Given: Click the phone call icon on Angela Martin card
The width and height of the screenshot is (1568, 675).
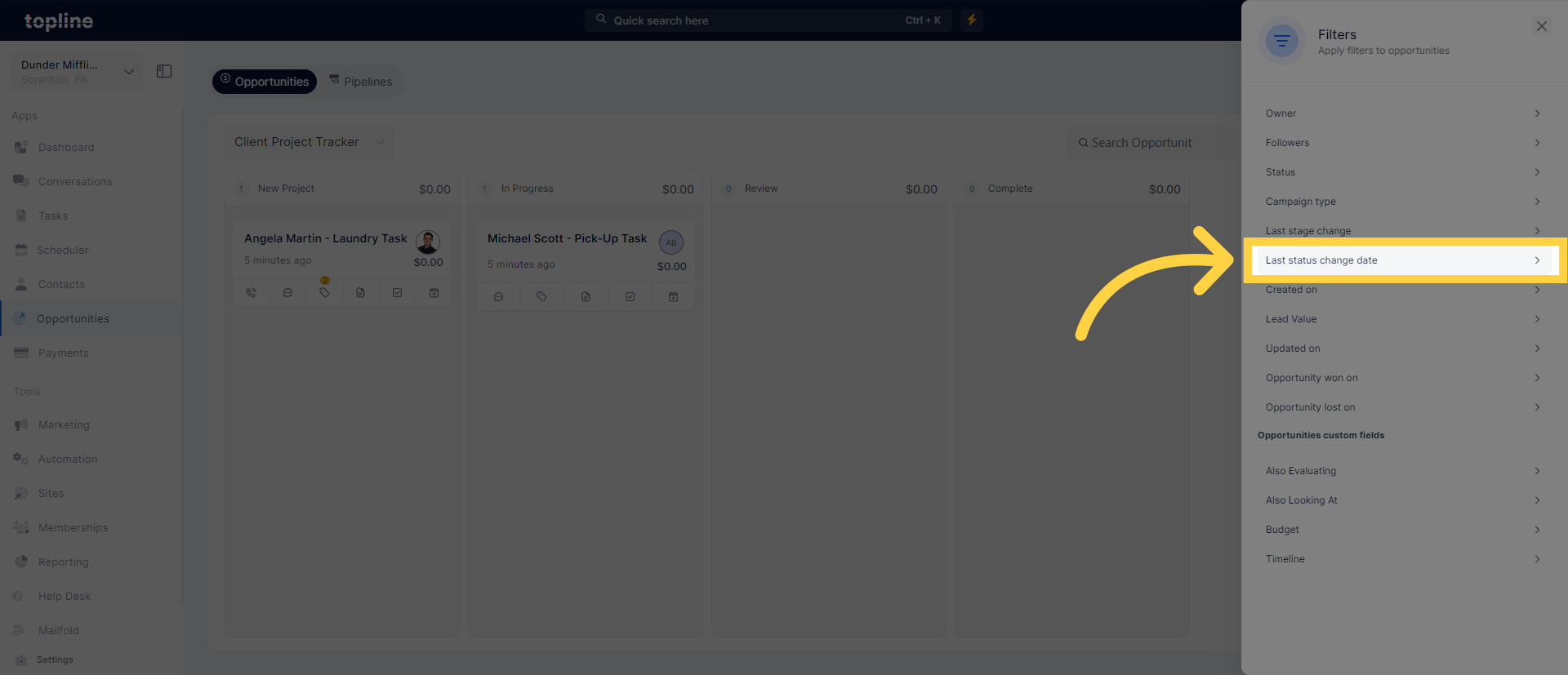Looking at the screenshot, I should [x=252, y=293].
